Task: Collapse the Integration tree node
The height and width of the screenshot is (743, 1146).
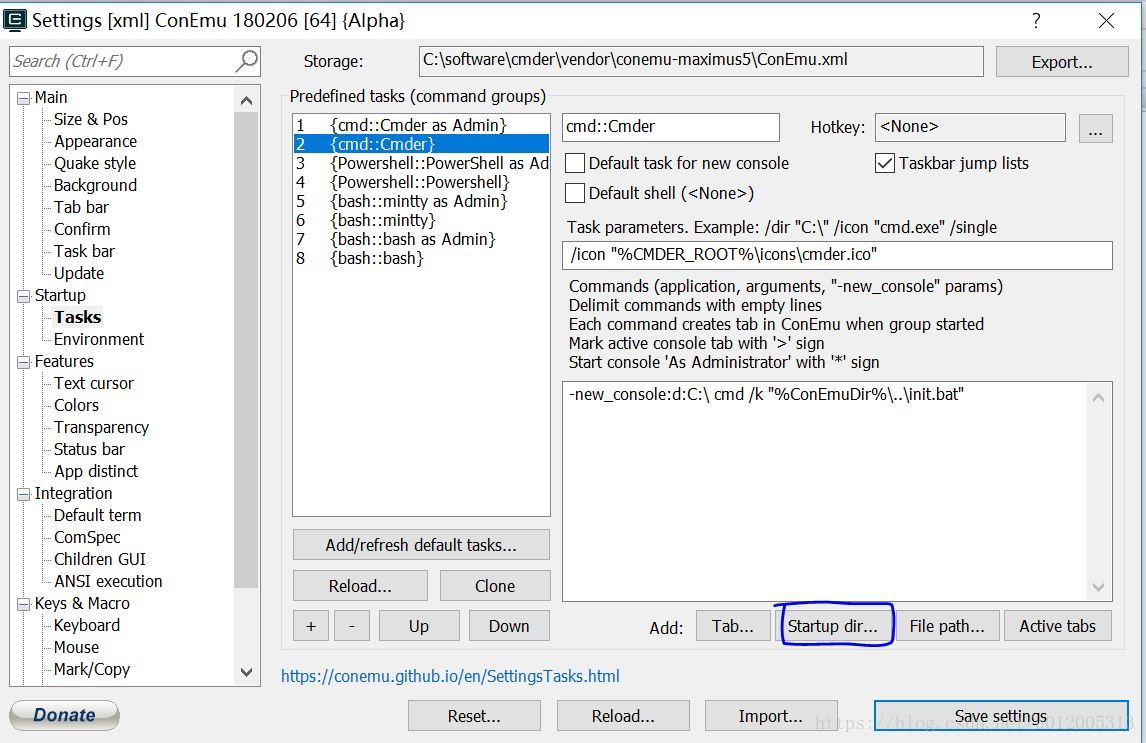Action: pyautogui.click(x=24, y=494)
